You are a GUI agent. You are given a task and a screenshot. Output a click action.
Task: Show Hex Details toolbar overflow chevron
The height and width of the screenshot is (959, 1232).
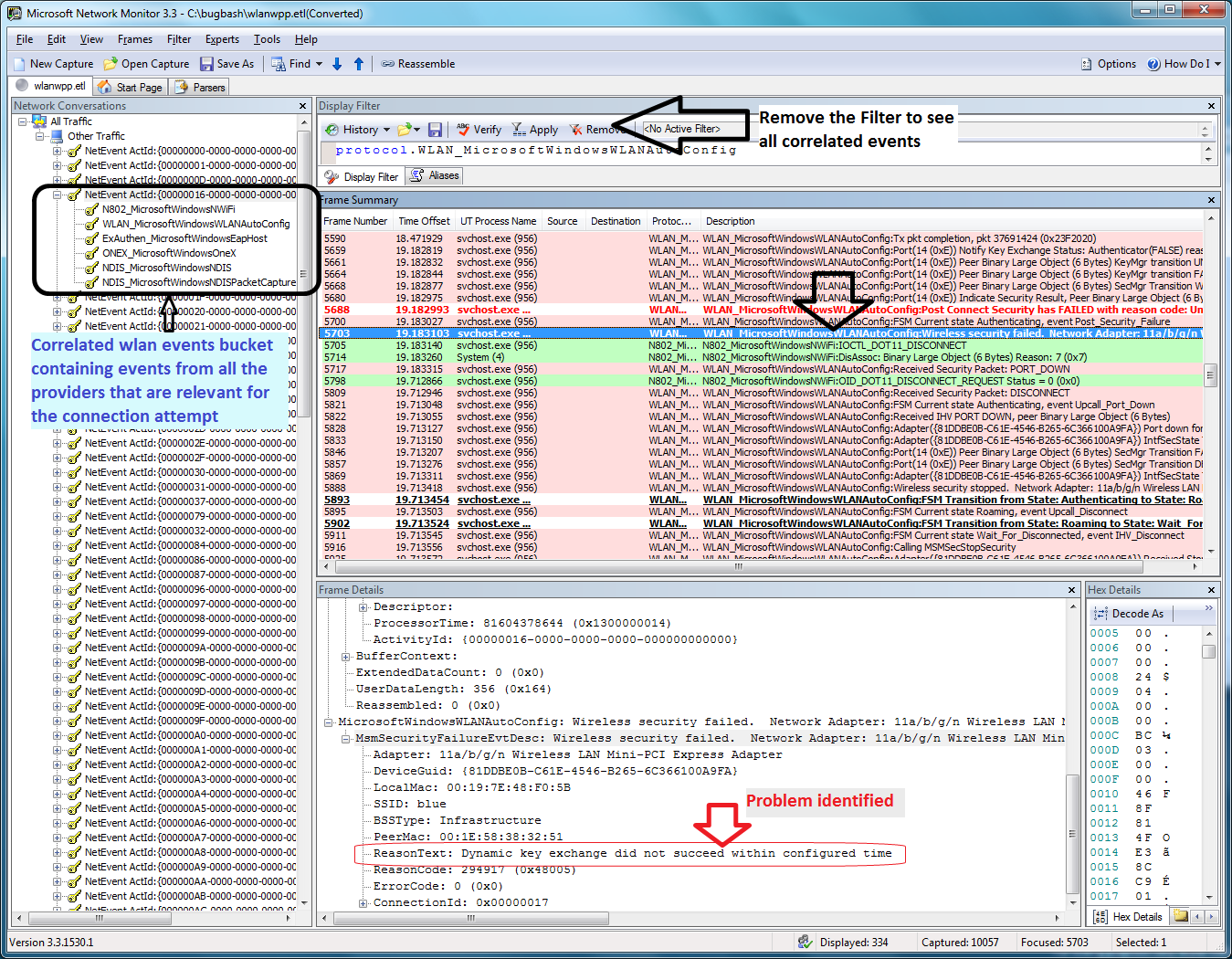tap(1209, 608)
